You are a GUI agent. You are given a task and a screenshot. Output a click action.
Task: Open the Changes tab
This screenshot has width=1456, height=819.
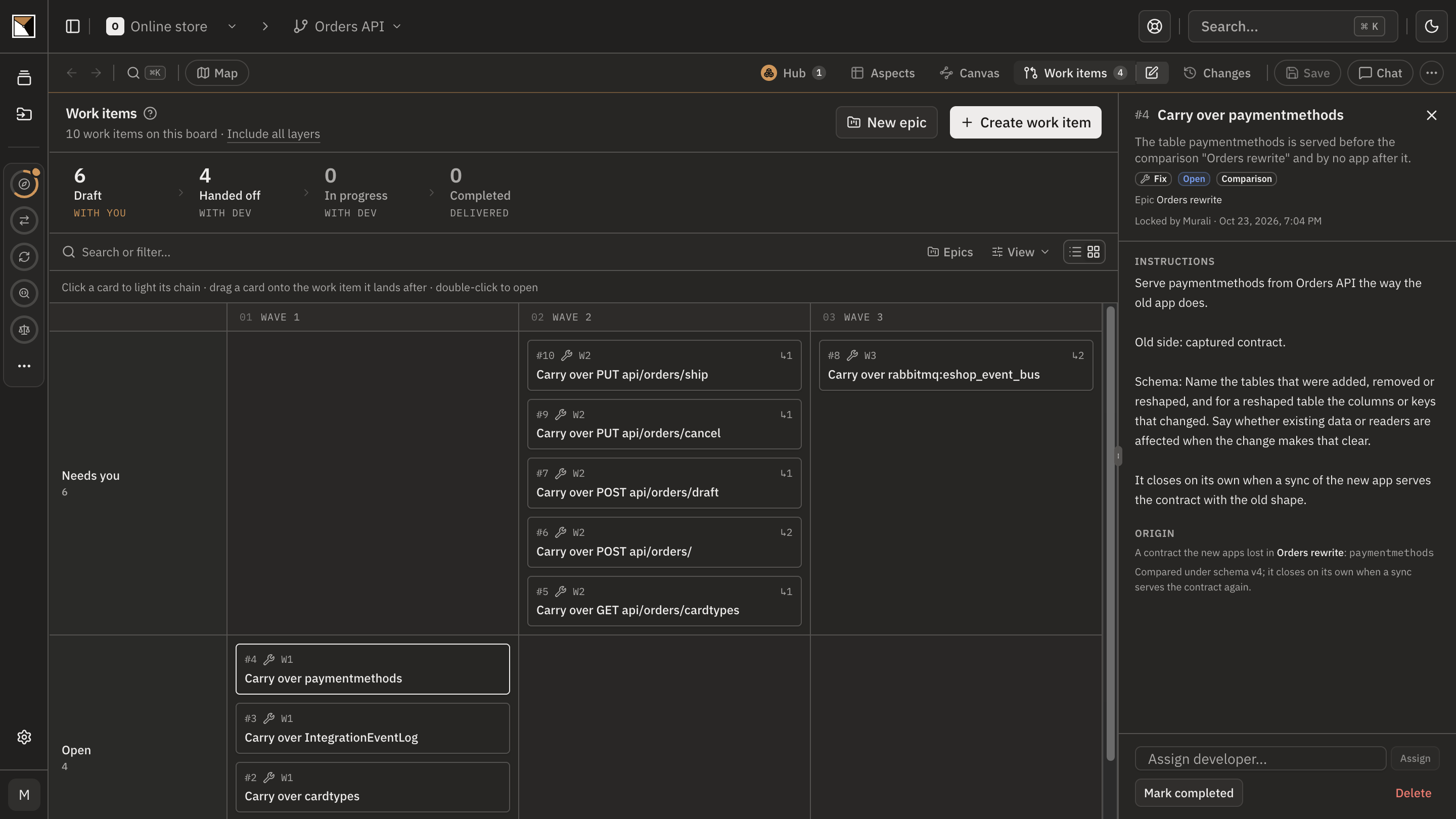click(1217, 73)
